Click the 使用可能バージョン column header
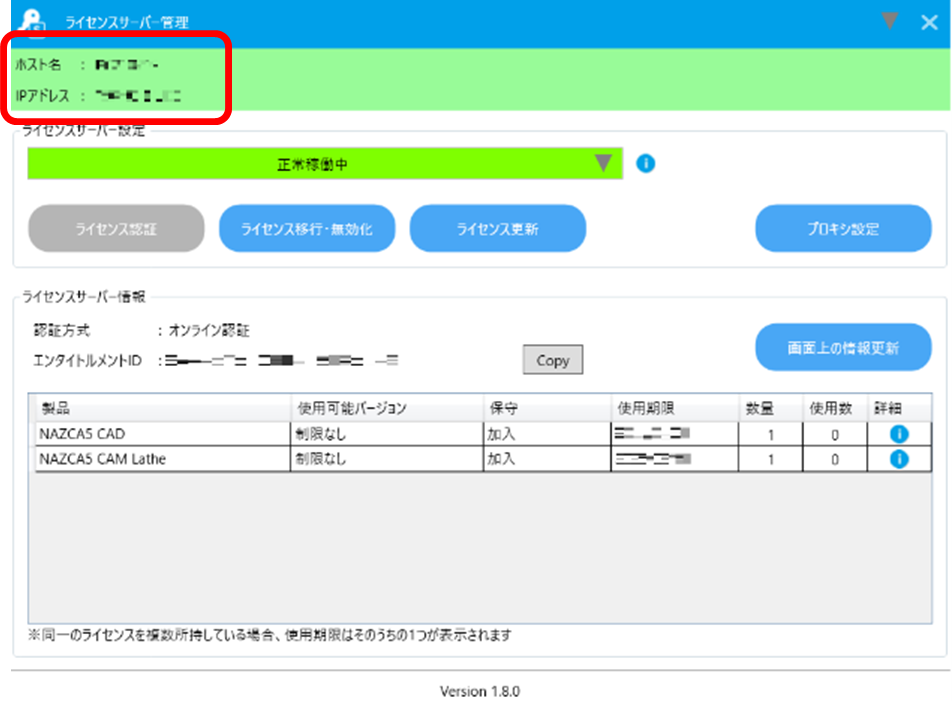The height and width of the screenshot is (701, 952). pos(387,408)
